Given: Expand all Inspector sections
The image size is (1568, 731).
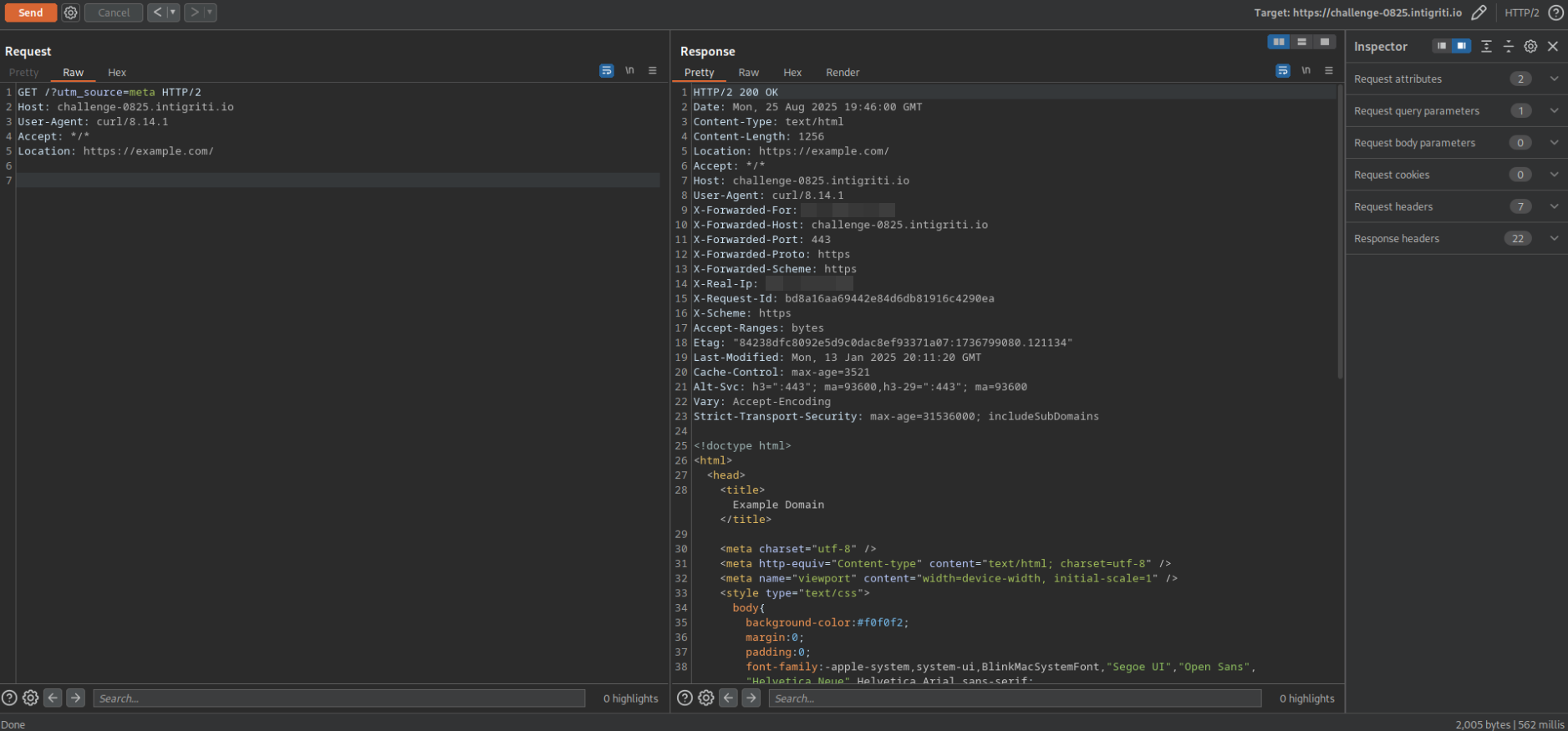Looking at the screenshot, I should [1486, 46].
